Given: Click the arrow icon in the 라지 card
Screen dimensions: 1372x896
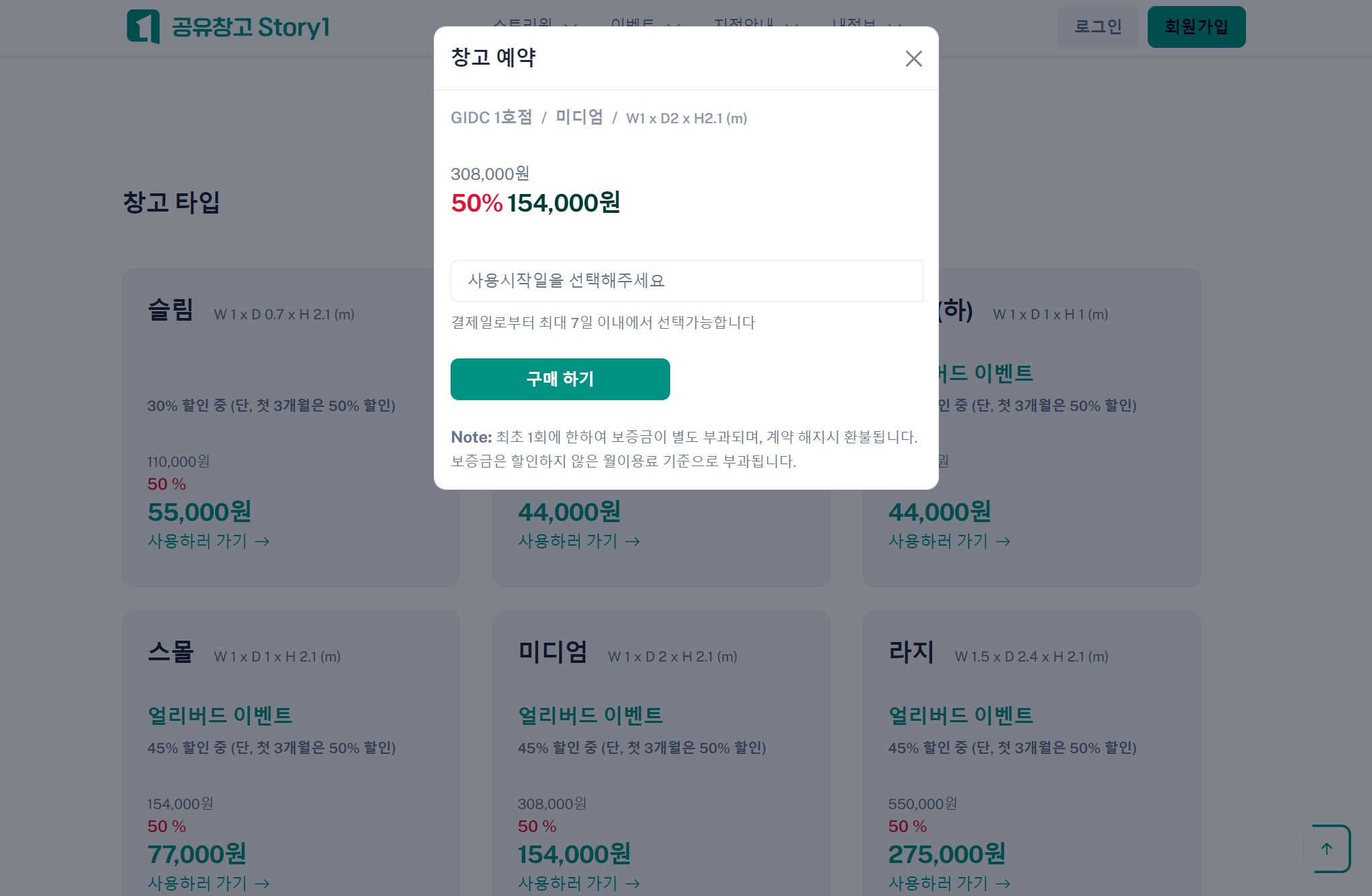Looking at the screenshot, I should (1004, 884).
